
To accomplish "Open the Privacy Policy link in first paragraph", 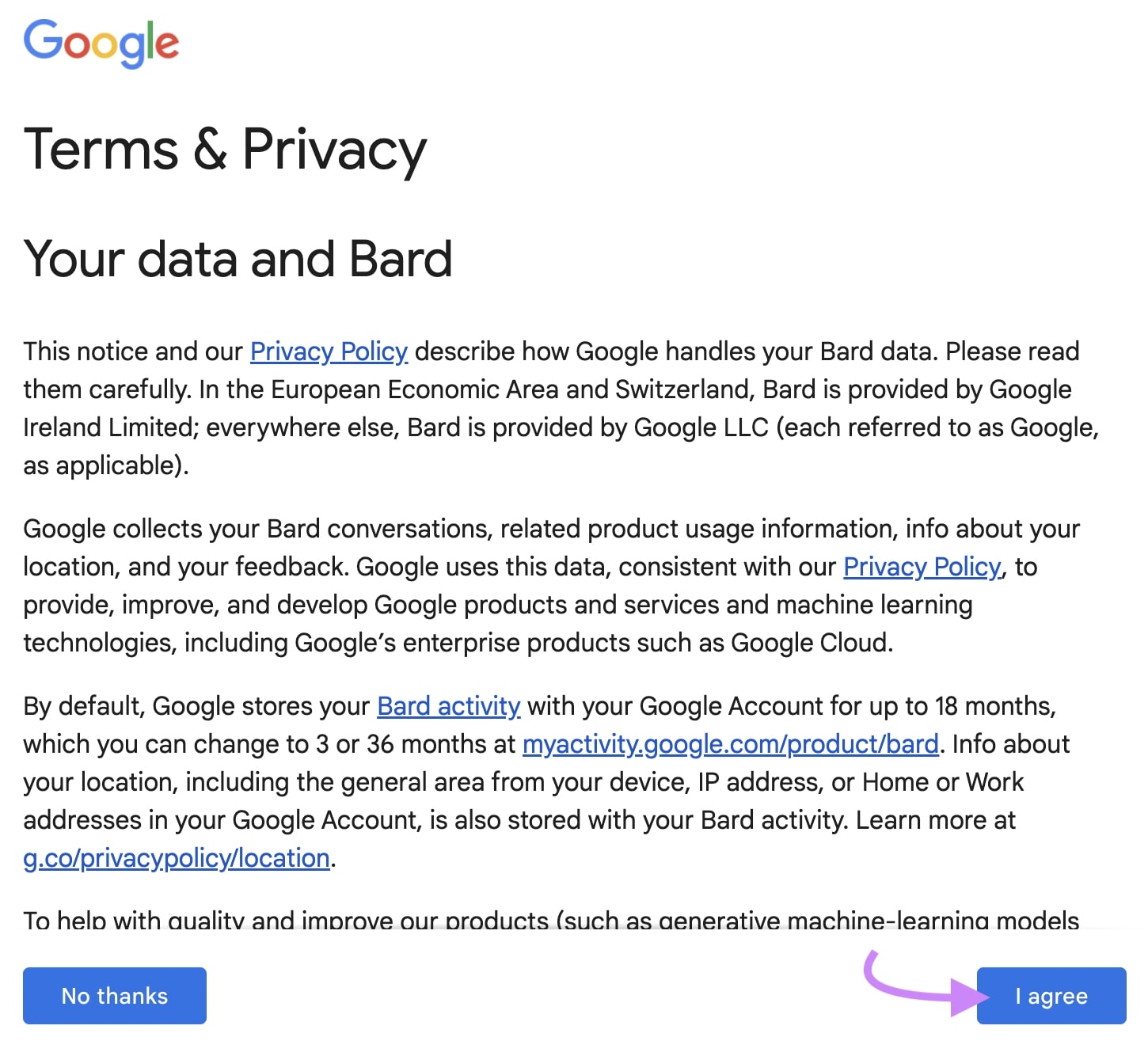I will 328,351.
